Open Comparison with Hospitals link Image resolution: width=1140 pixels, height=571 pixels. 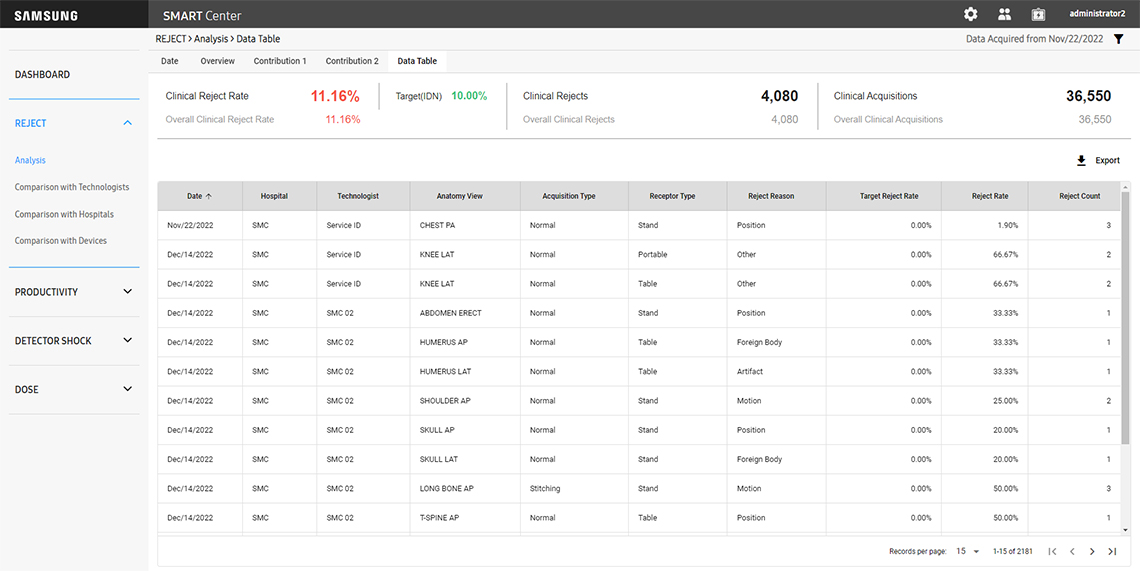tap(64, 214)
